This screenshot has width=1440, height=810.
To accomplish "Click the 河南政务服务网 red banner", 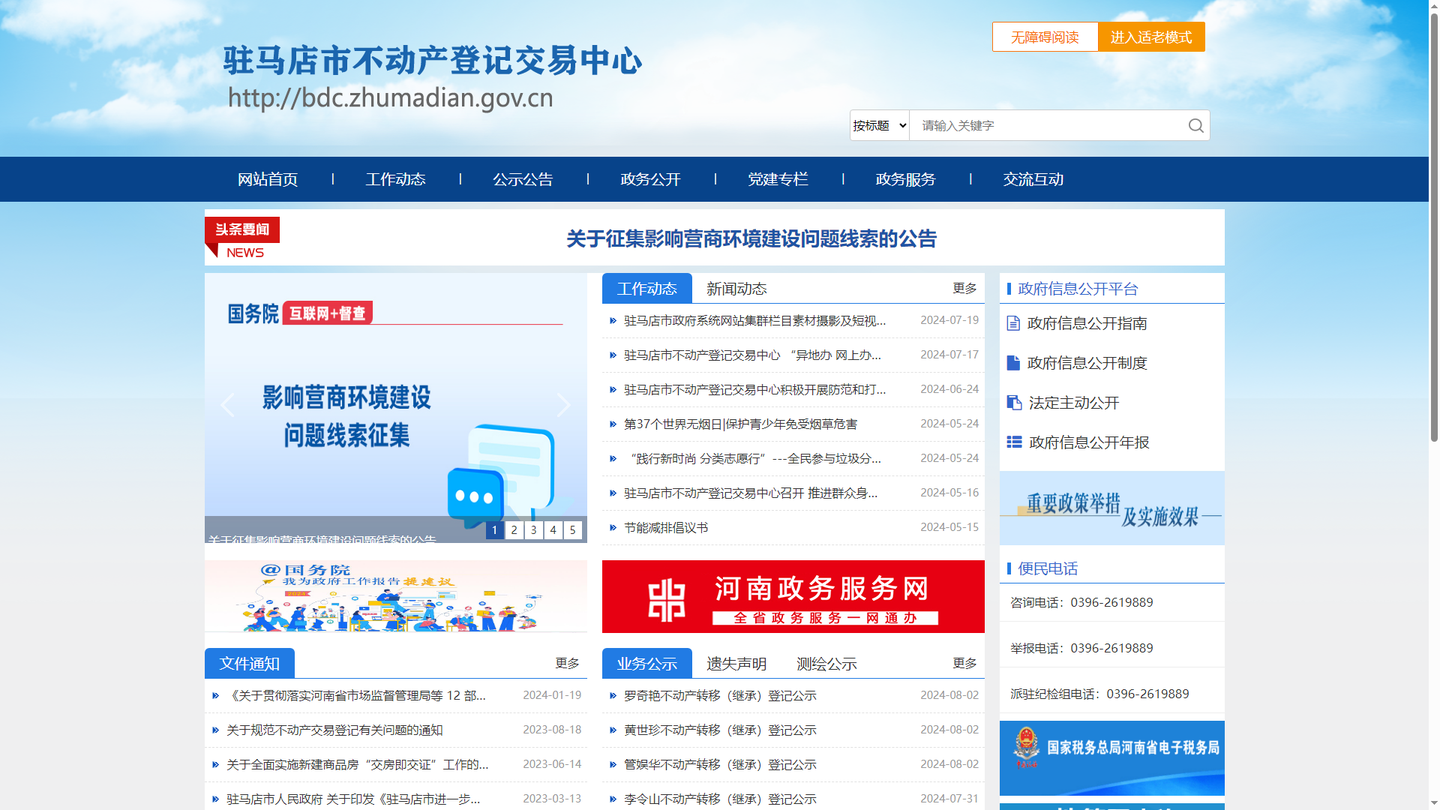I will pyautogui.click(x=793, y=597).
